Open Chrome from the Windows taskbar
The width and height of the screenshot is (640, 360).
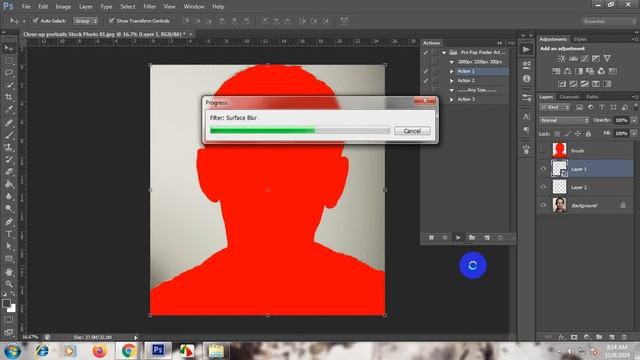click(129, 351)
